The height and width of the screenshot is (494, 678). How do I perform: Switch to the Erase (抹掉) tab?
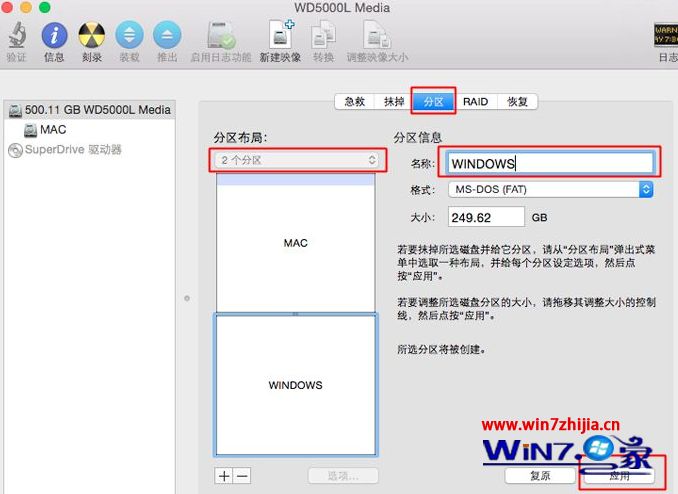(x=393, y=102)
